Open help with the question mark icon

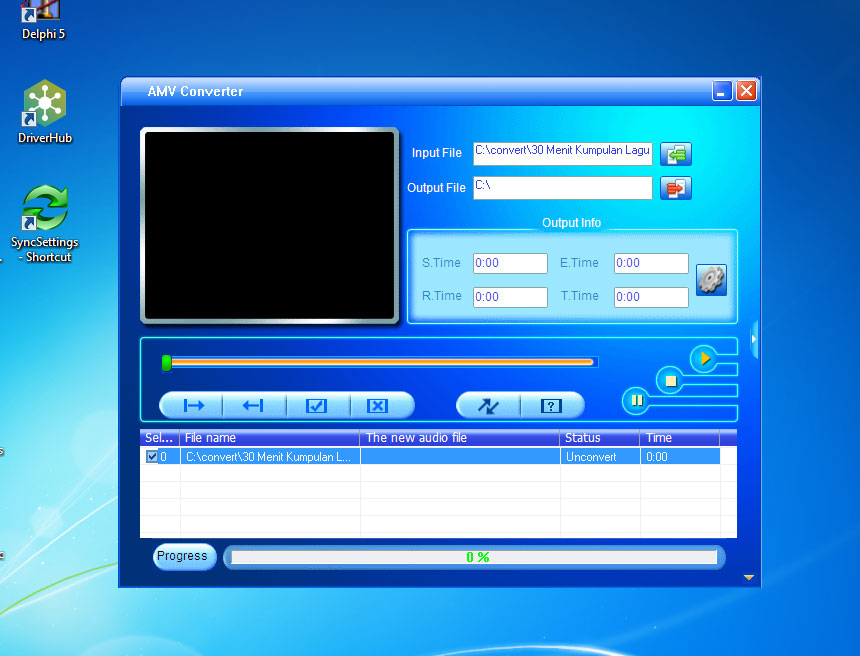551,405
